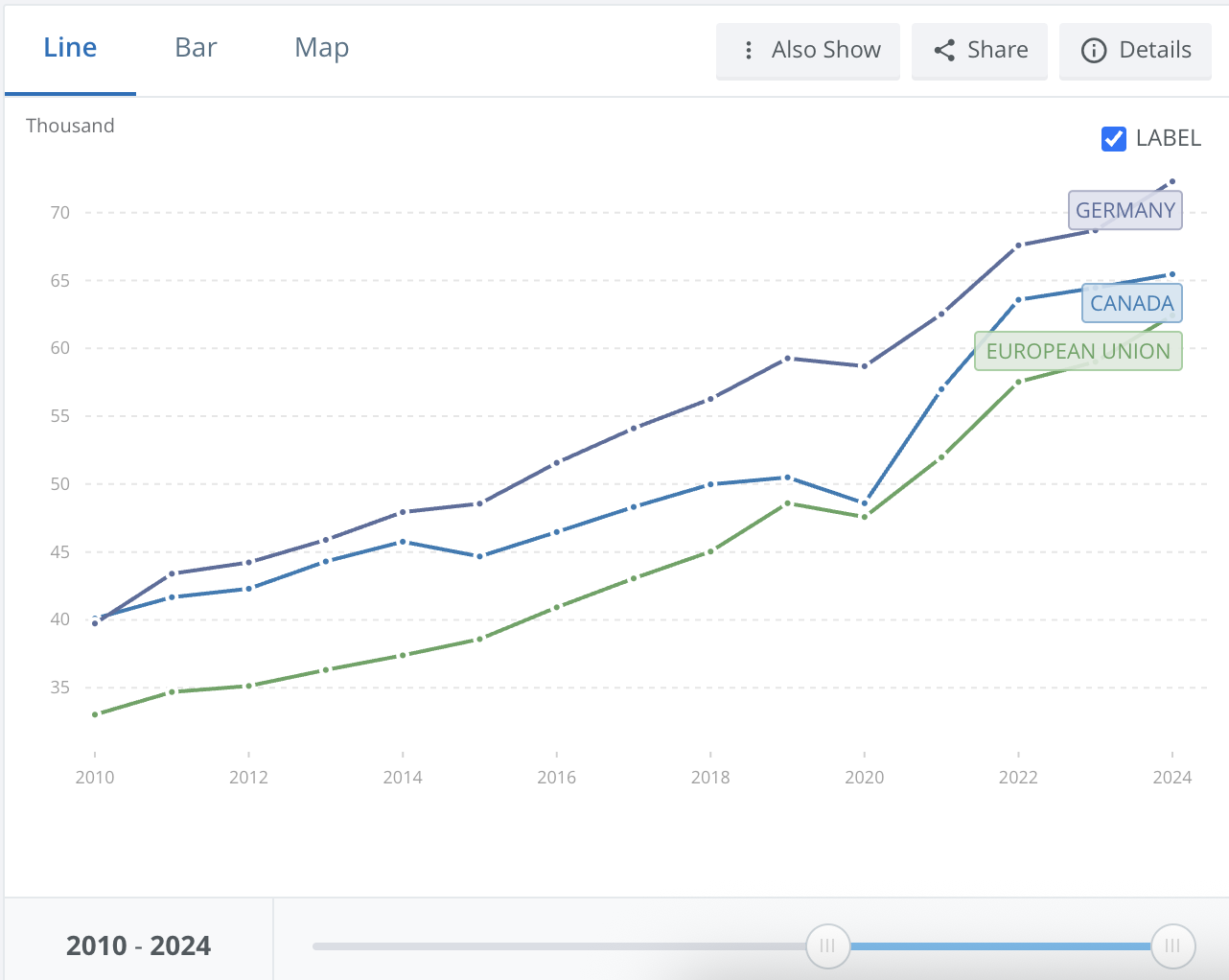Click the Share button
The height and width of the screenshot is (980, 1229).
980,51
